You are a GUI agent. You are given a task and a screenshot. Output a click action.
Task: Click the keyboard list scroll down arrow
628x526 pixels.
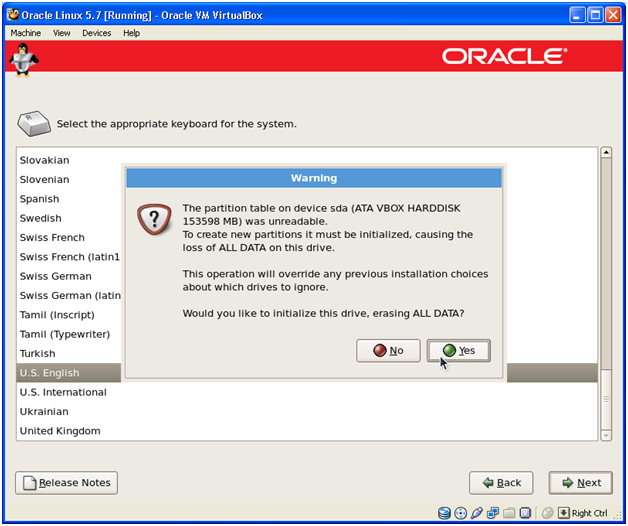click(606, 435)
